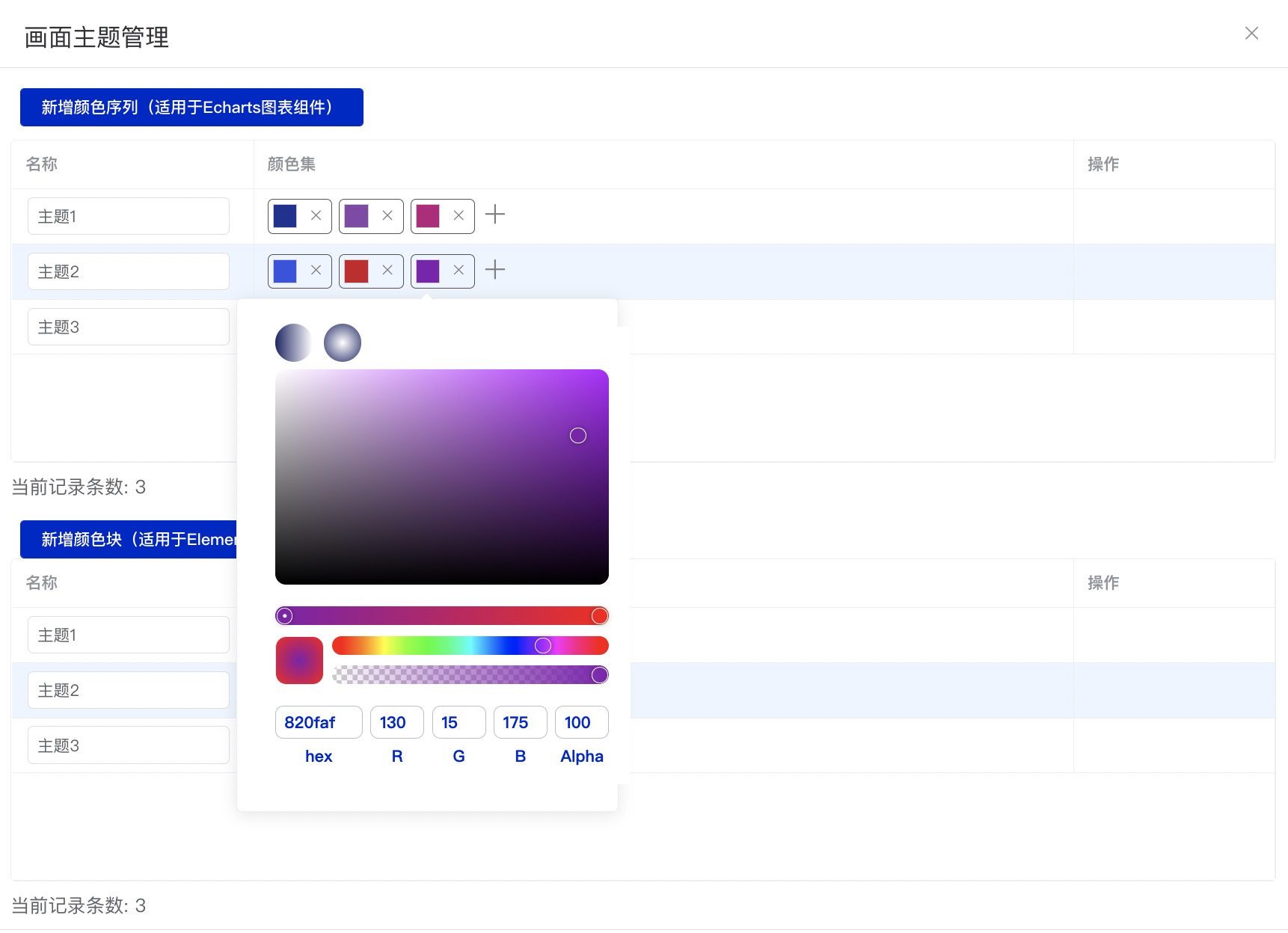Click the Alpha label under the picker
This screenshot has height=933, width=1288.
click(x=582, y=756)
